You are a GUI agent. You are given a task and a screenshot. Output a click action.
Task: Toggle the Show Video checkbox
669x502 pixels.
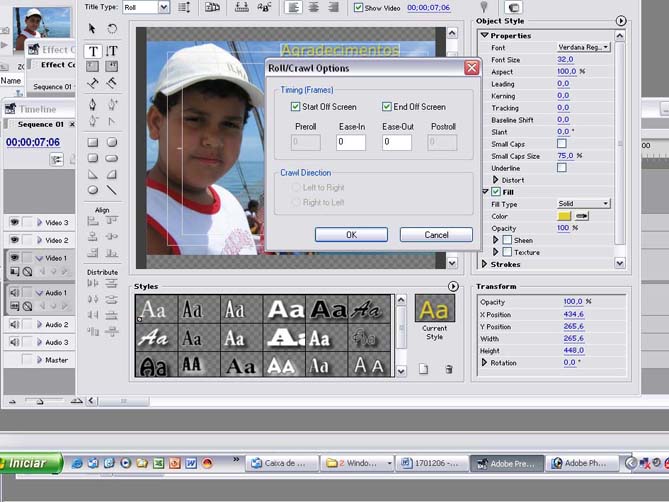pyautogui.click(x=359, y=7)
